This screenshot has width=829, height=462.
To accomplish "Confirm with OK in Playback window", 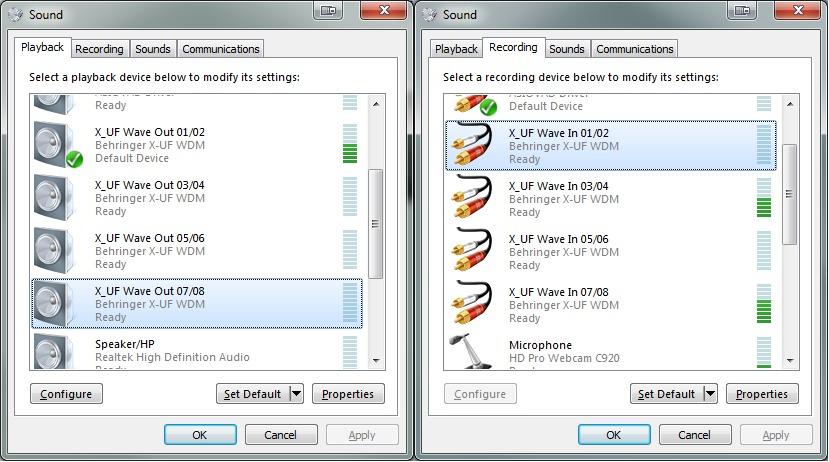I will pyautogui.click(x=200, y=435).
